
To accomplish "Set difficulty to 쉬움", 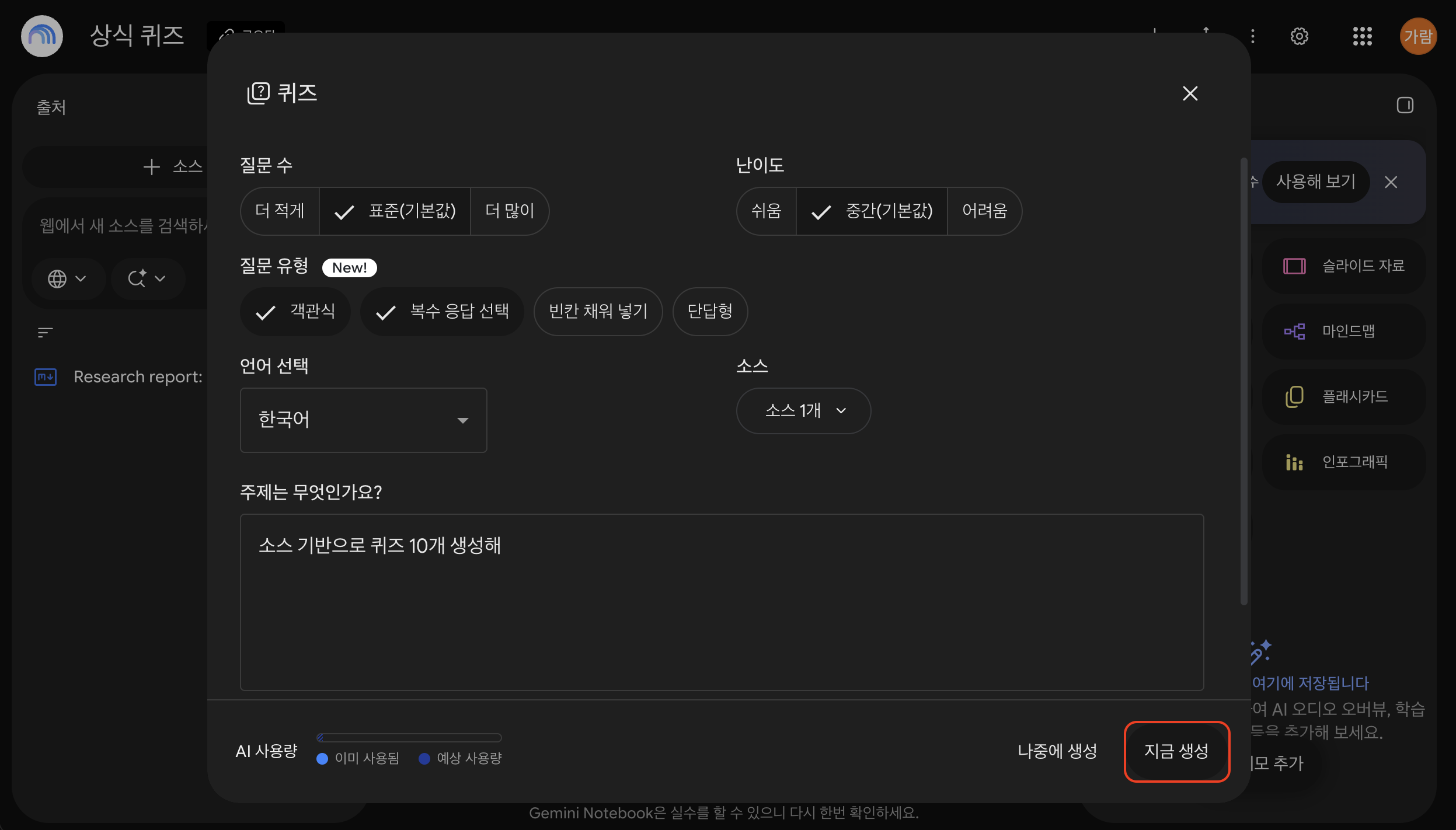I will pyautogui.click(x=767, y=211).
